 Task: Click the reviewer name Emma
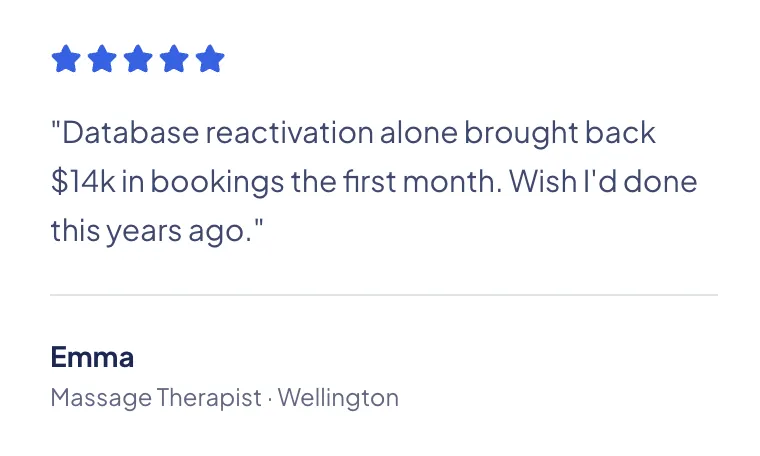92,357
